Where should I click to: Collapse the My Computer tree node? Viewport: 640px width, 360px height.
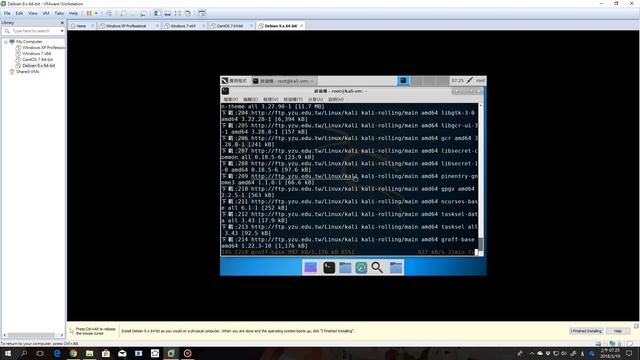[6, 42]
